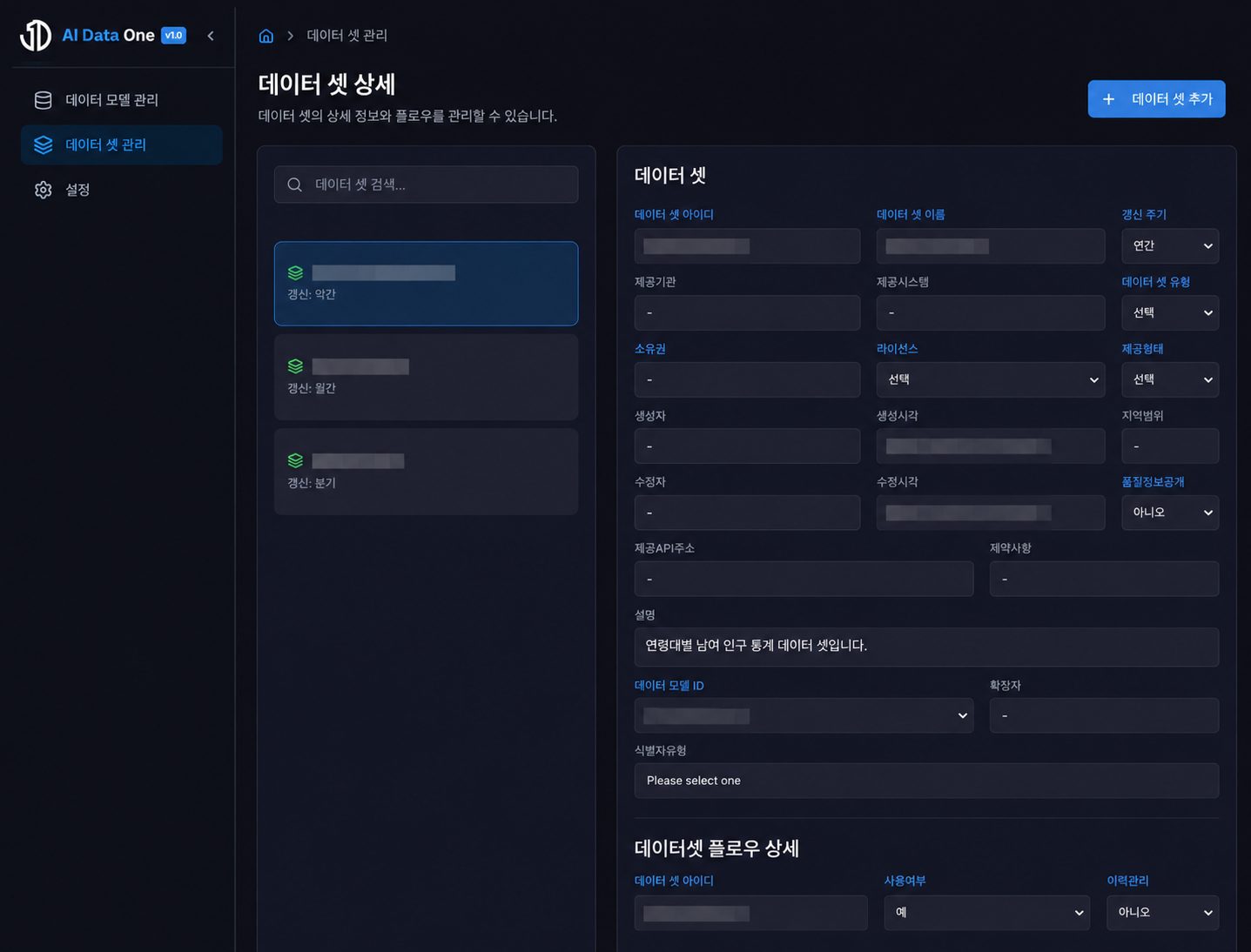Click the 데이터 셋 이름 input field
Screen dimensions: 1251x952
[991, 246]
